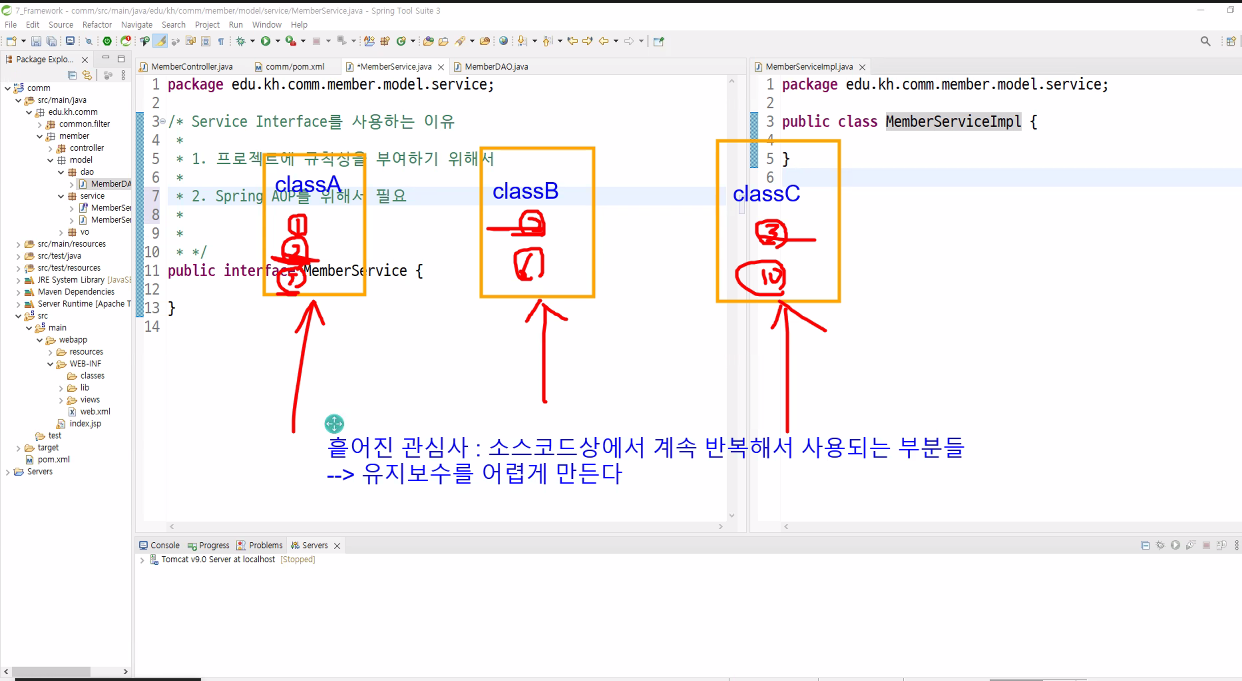Click left editor horizontal scrollbar
This screenshot has width=1242, height=681.
coord(447,527)
